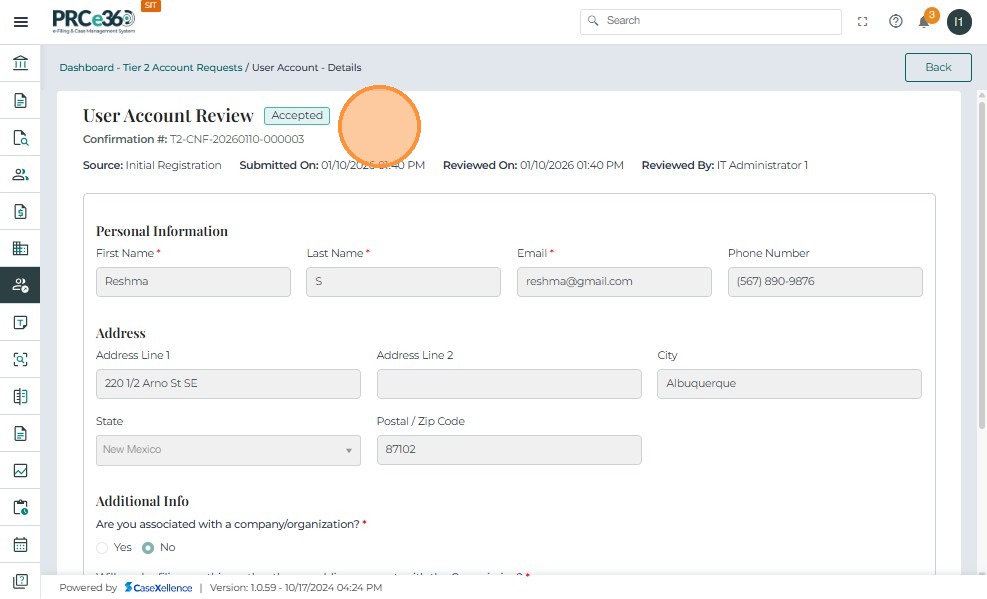Image resolution: width=987 pixels, height=599 pixels.
Task: Open the hamburger navigation menu
Action: pos(20,22)
